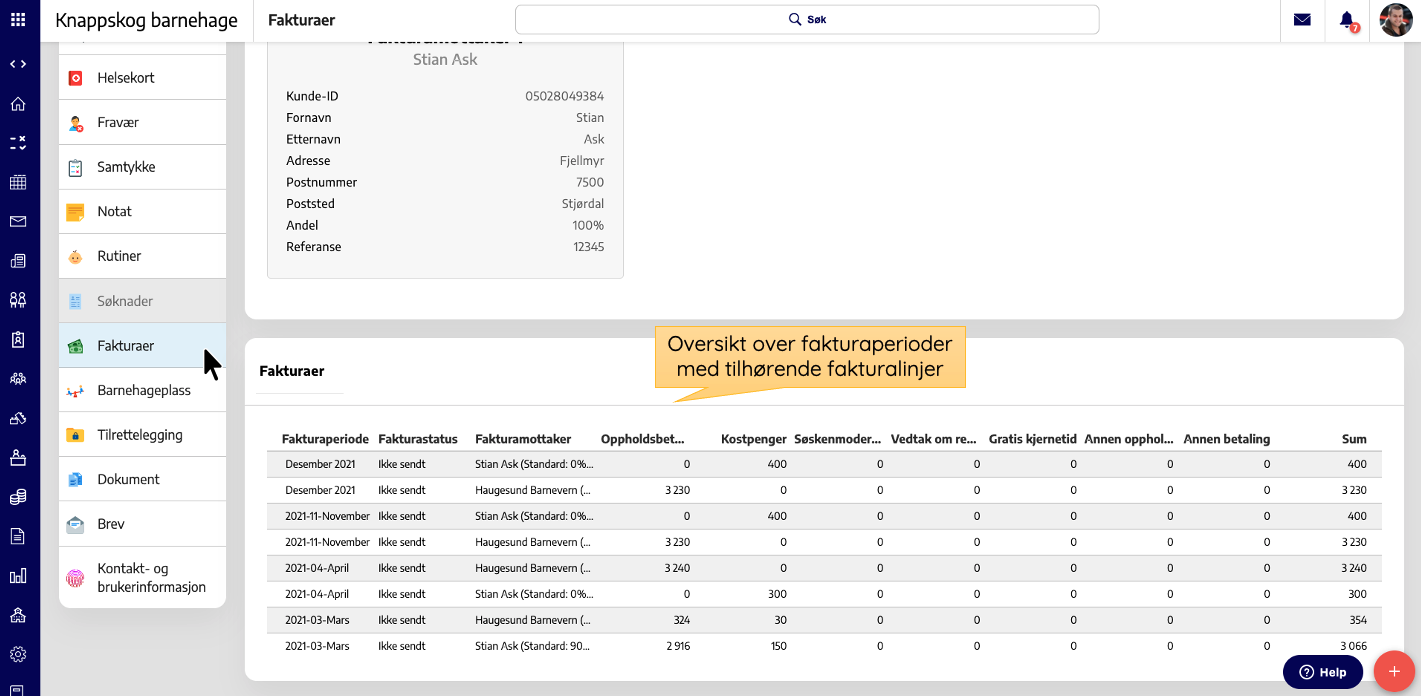Open the Rutiner menu item
This screenshot has height=696, width=1421.
(x=142, y=256)
